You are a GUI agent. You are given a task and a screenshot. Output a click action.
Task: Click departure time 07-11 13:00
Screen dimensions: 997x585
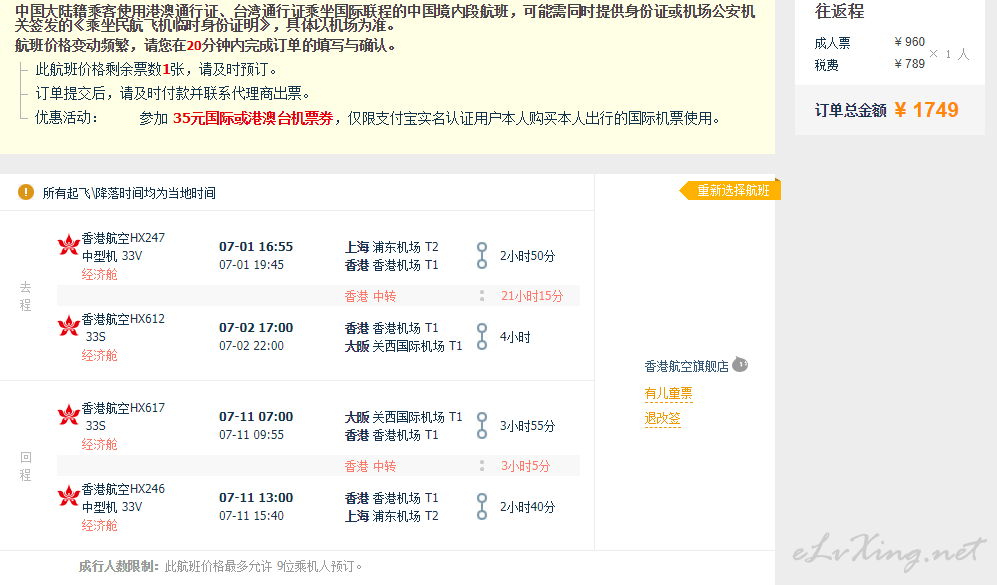[x=256, y=498]
